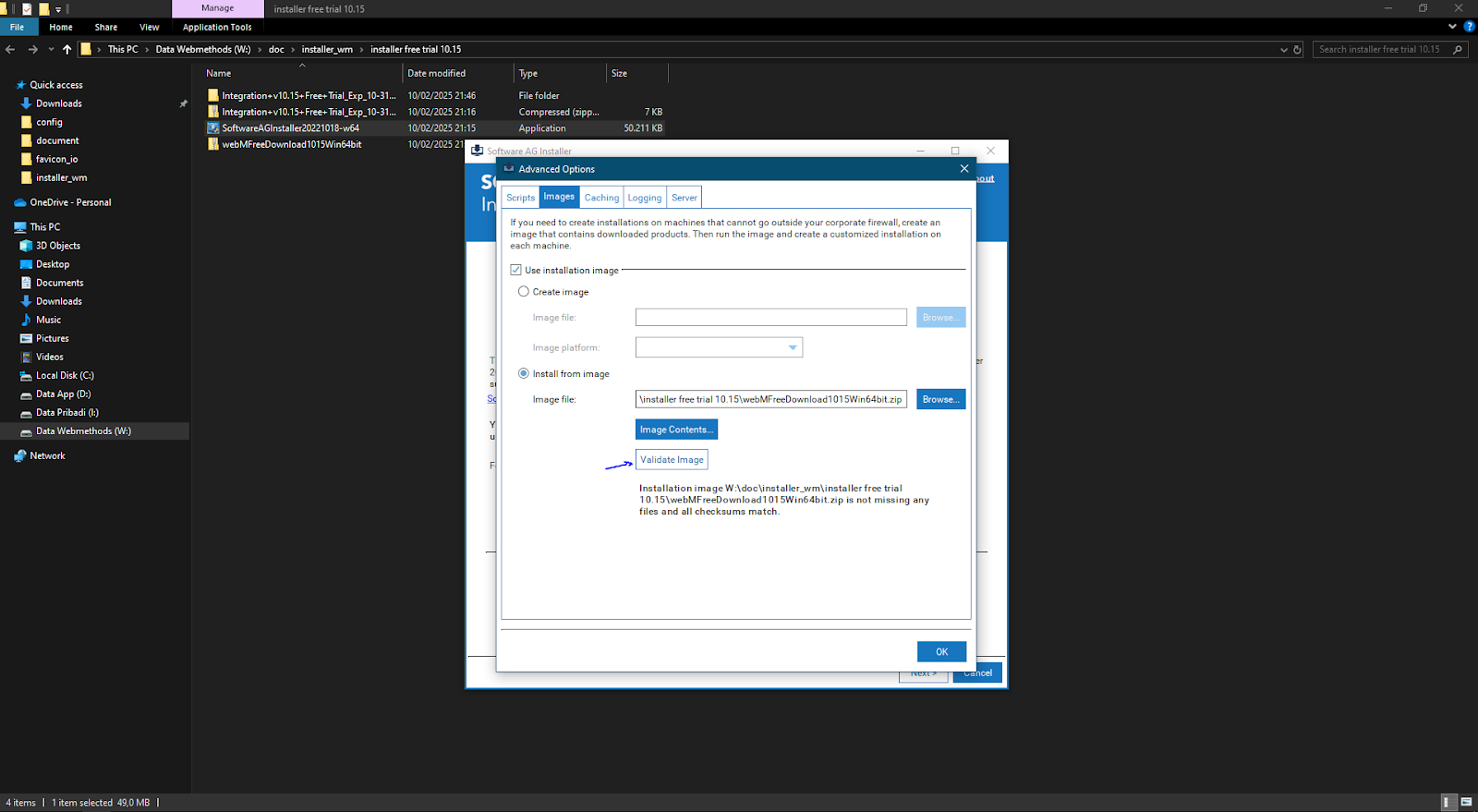Switch to the details view layout icon

pyautogui.click(x=1450, y=803)
